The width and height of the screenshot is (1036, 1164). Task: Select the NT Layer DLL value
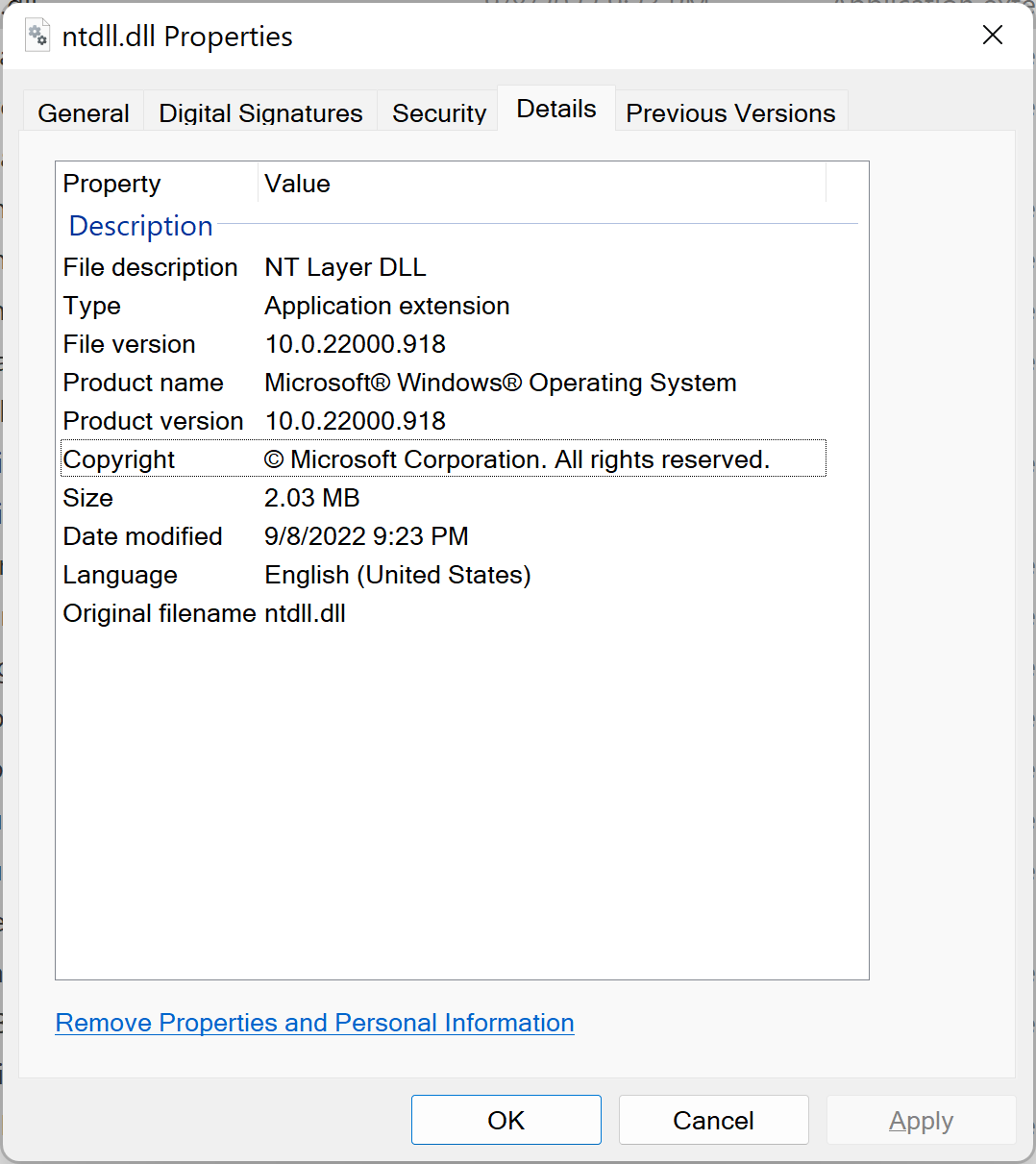(346, 267)
